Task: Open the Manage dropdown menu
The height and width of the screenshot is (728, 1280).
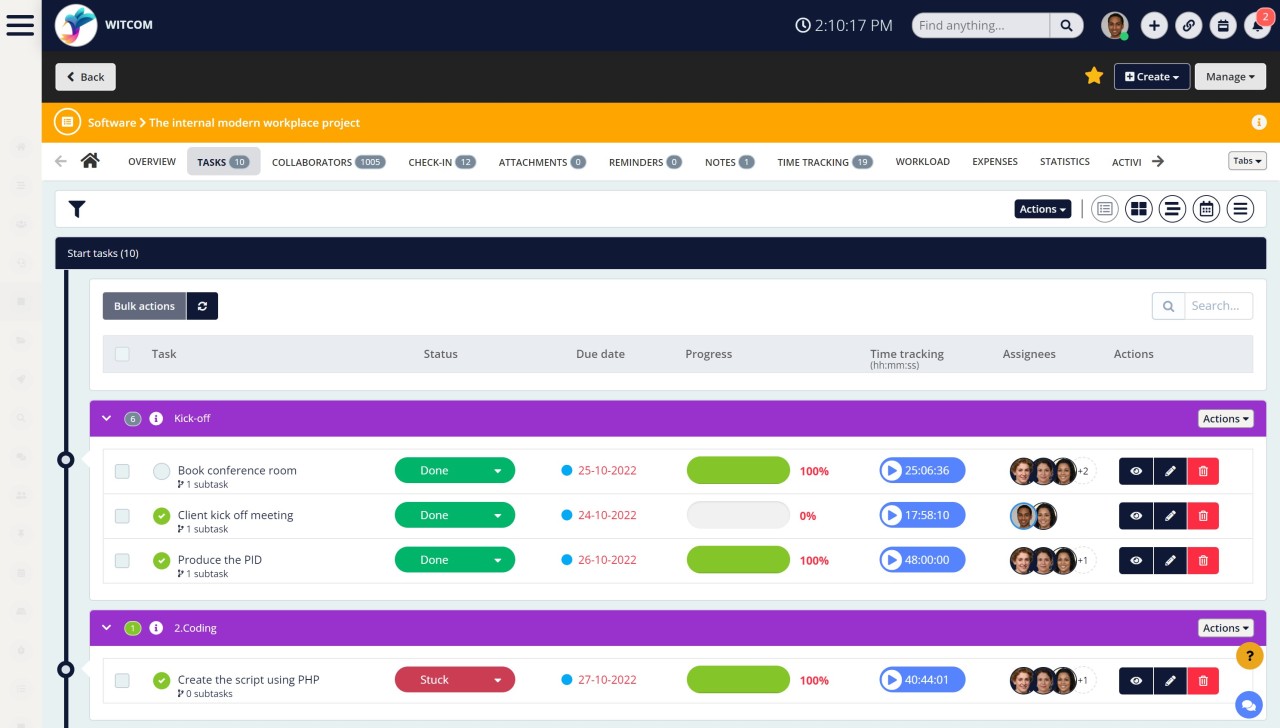Action: [1230, 76]
